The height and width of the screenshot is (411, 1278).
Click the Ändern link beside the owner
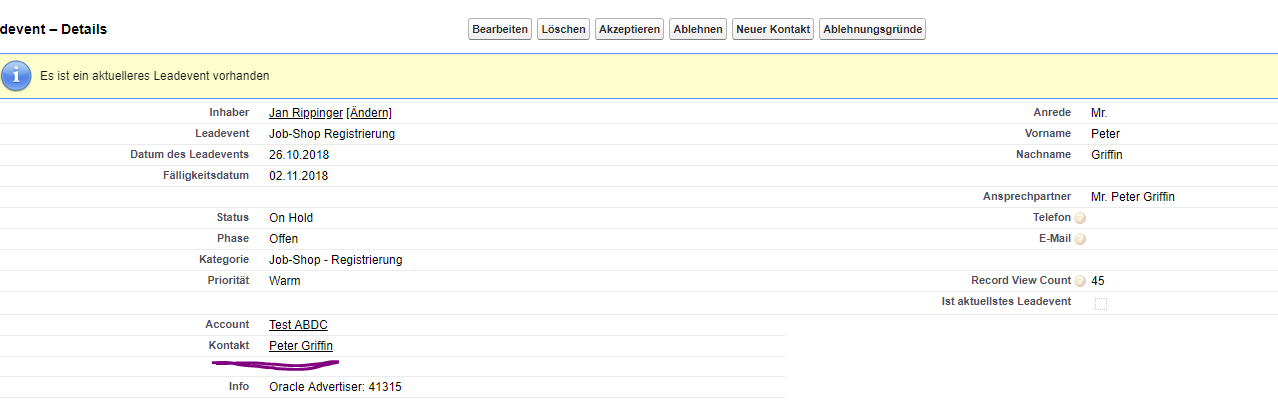coord(369,113)
